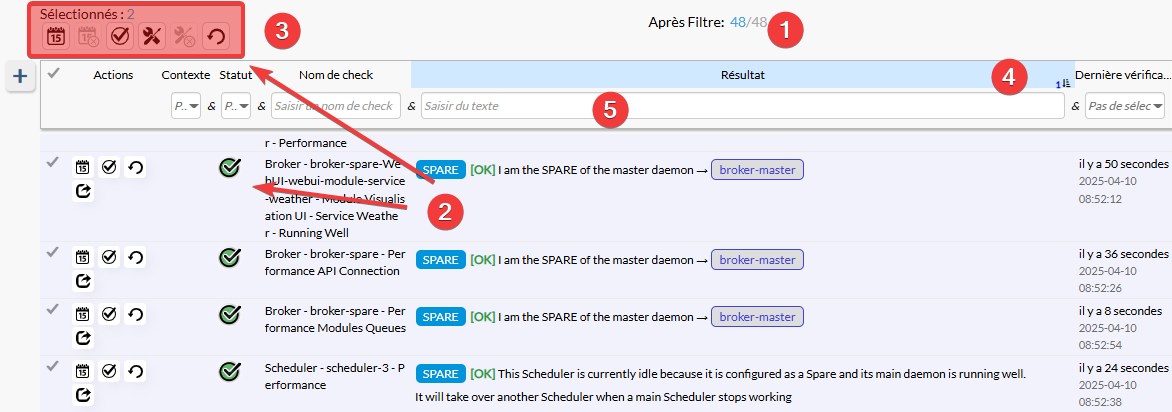This screenshot has height=412, width=1172.
Task: Click the wrench maintenance icon in Sélectionnés toolbar
Action: pos(152,37)
